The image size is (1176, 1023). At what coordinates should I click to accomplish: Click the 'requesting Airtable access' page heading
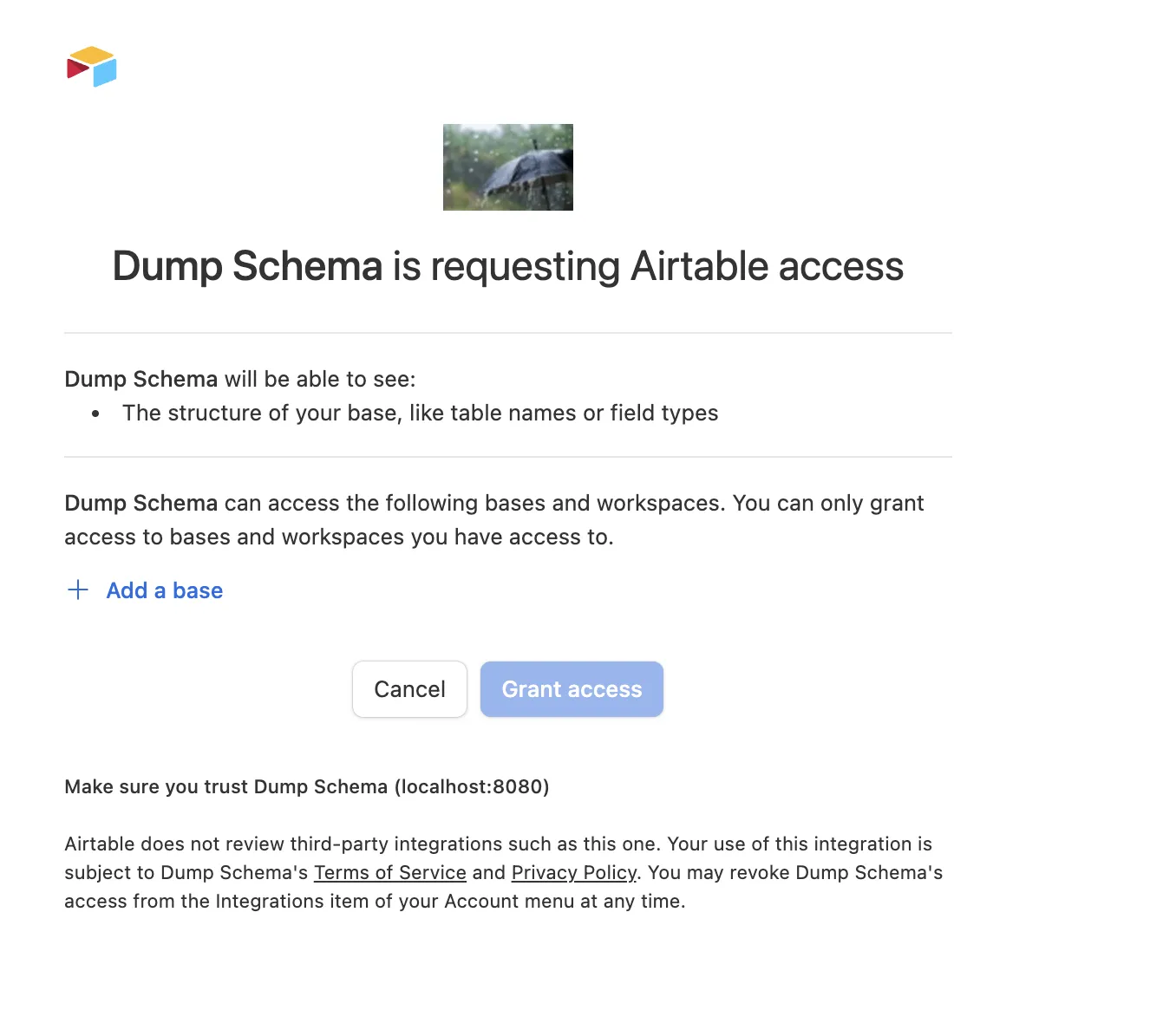pyautogui.click(x=507, y=266)
